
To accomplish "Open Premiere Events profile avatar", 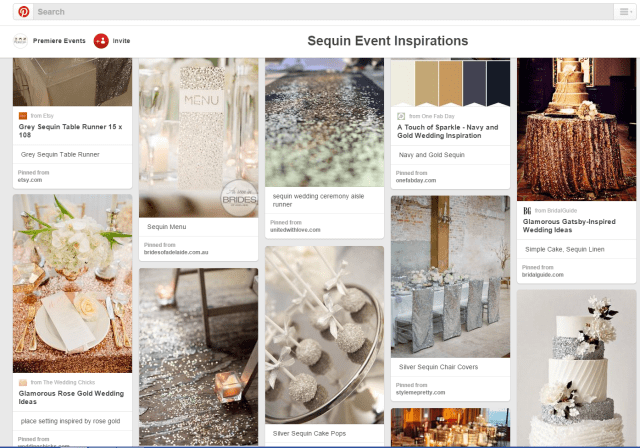I will click(20, 41).
